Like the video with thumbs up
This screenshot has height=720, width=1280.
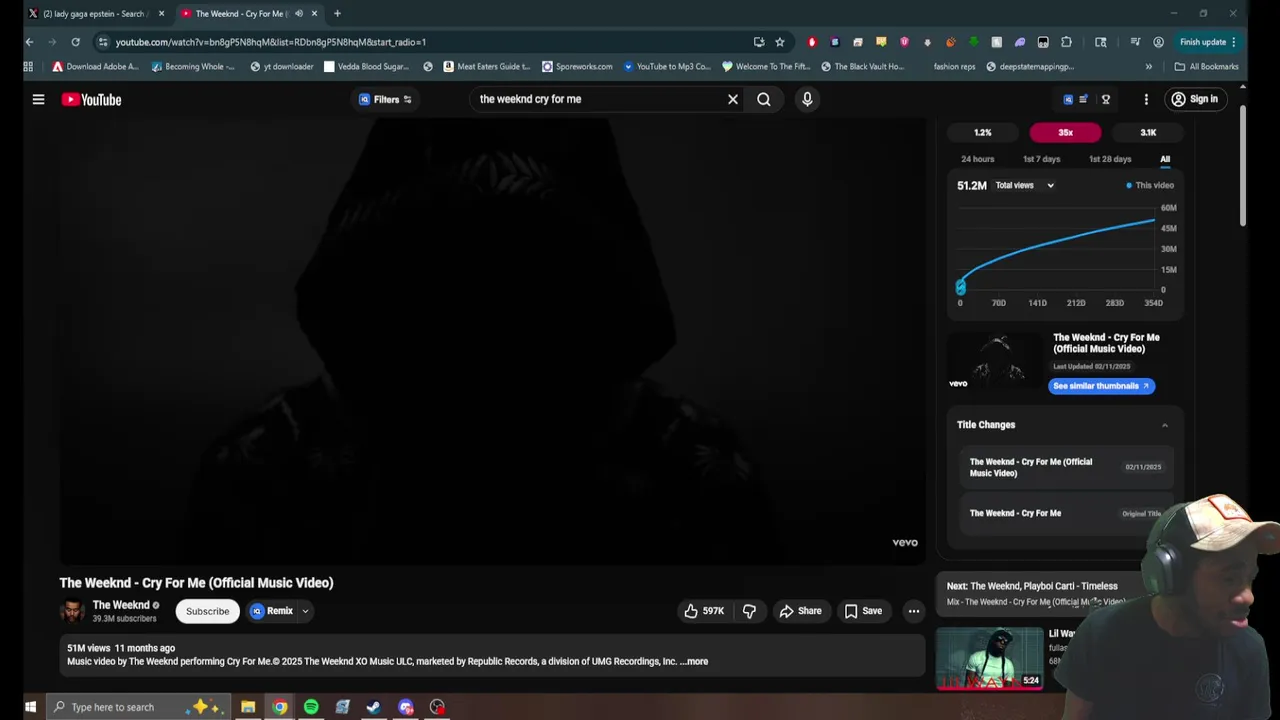(704, 611)
